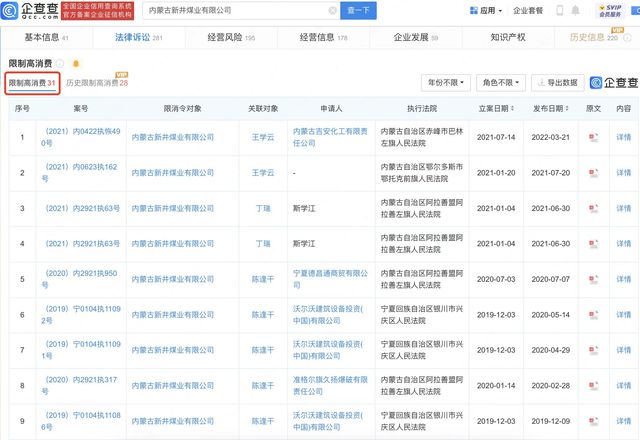640x440 pixels.
Task: Open case (2020)内2921执317号
Action: click(x=79, y=386)
